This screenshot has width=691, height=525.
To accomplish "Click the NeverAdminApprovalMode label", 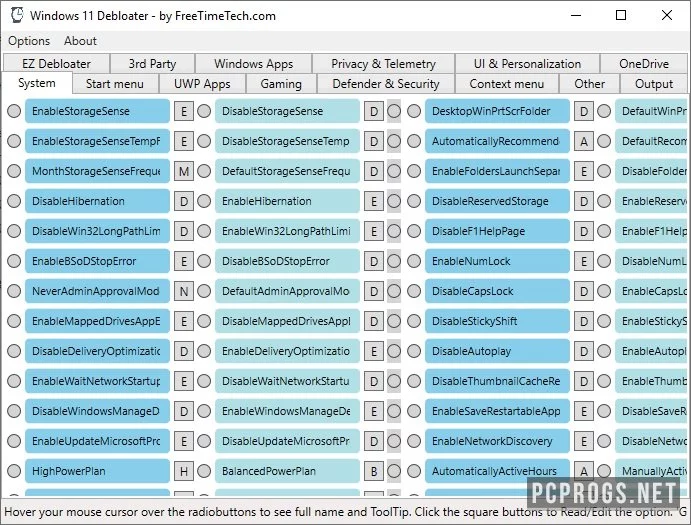I will (x=97, y=291).
